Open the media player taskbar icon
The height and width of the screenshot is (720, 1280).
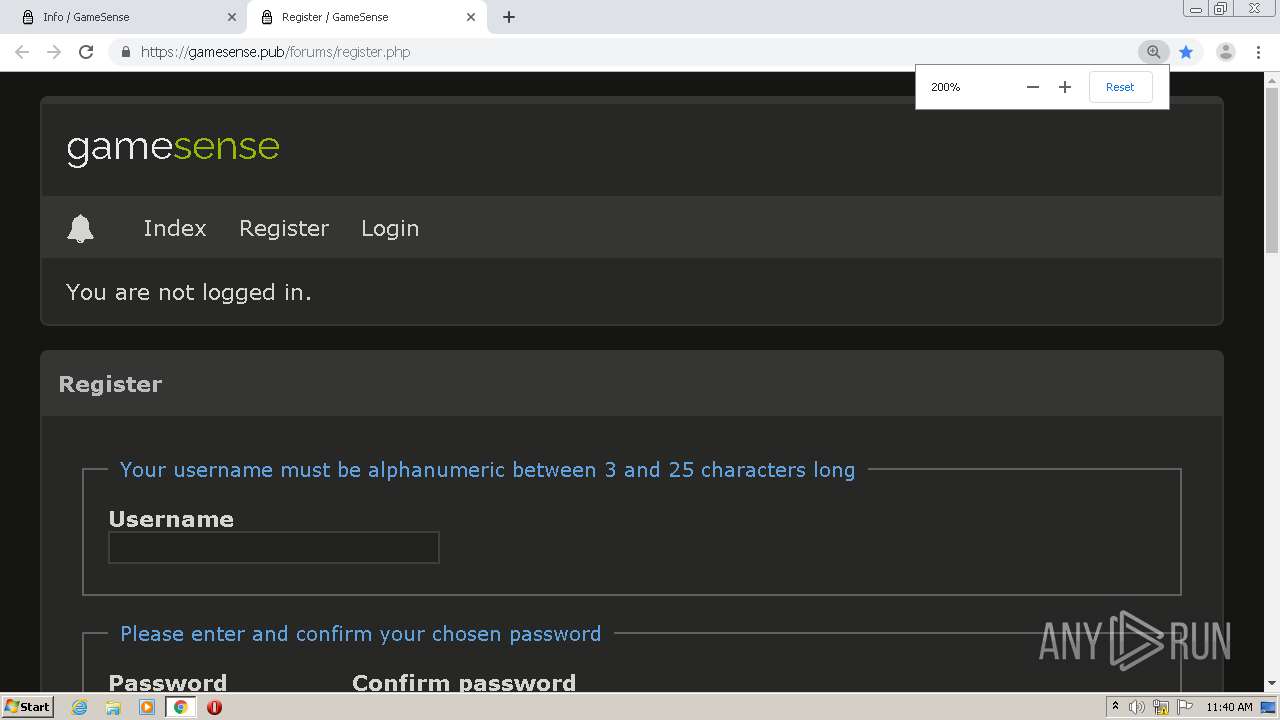147,707
